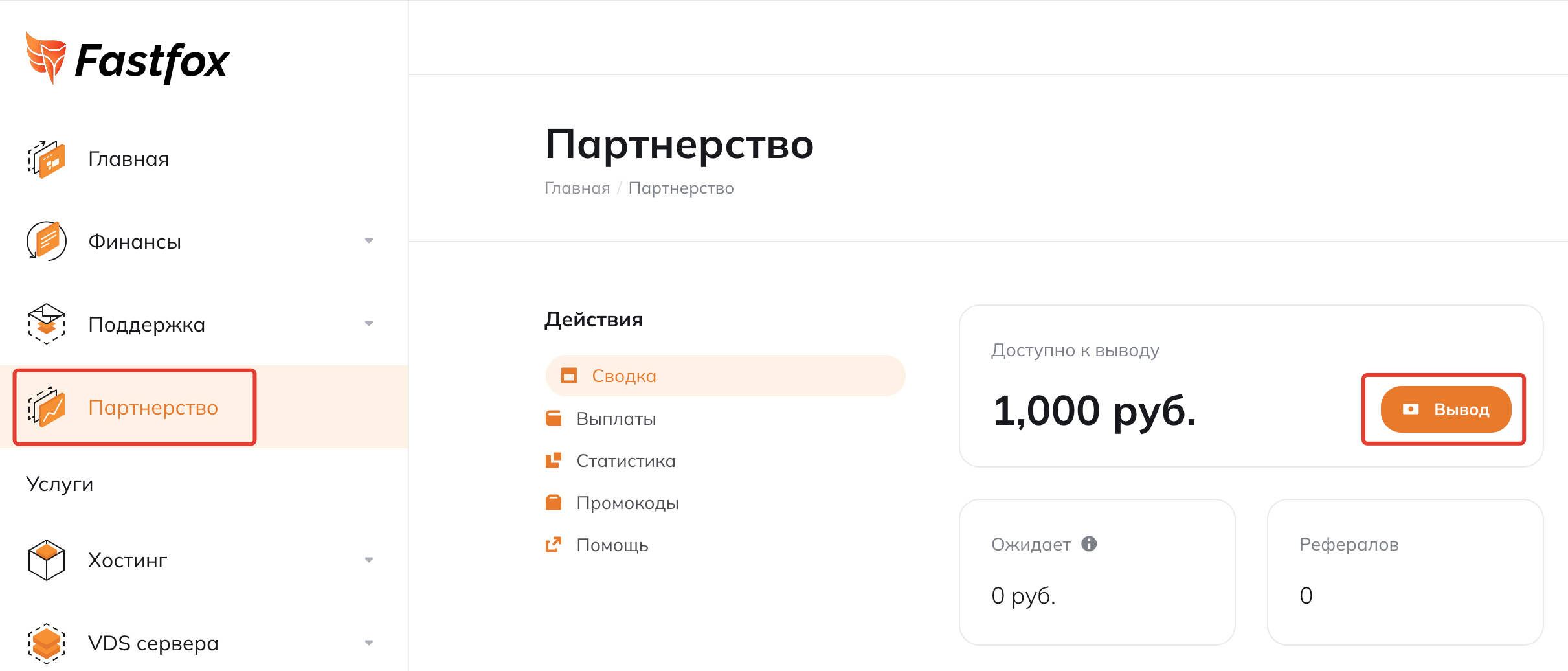The width and height of the screenshot is (1568, 671).
Task: Expand the Финансы submenu arrow
Action: click(x=369, y=241)
